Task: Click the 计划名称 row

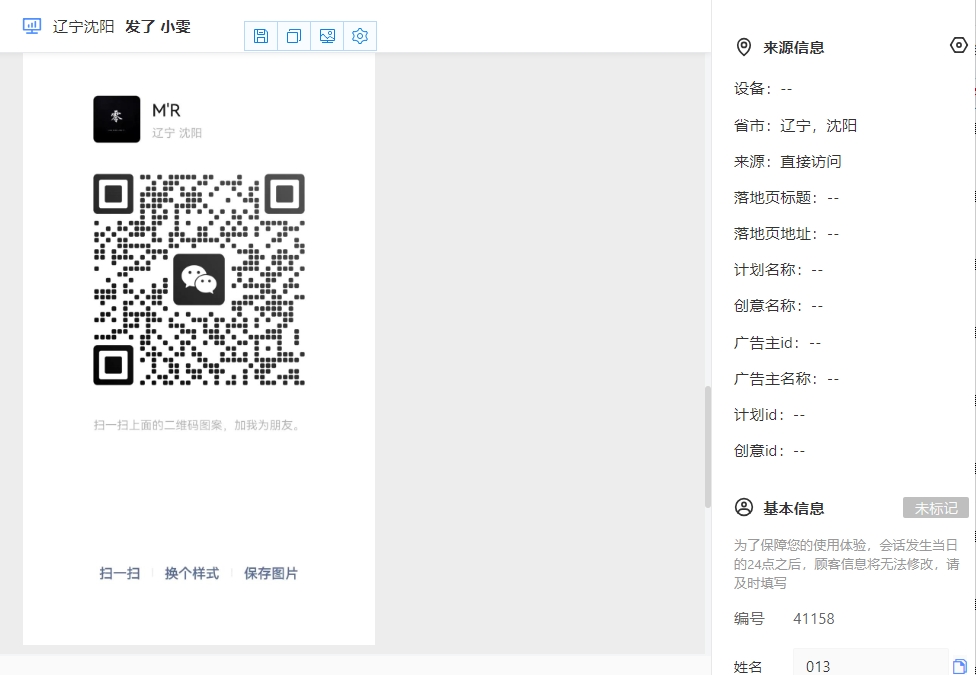Action: [x=778, y=270]
